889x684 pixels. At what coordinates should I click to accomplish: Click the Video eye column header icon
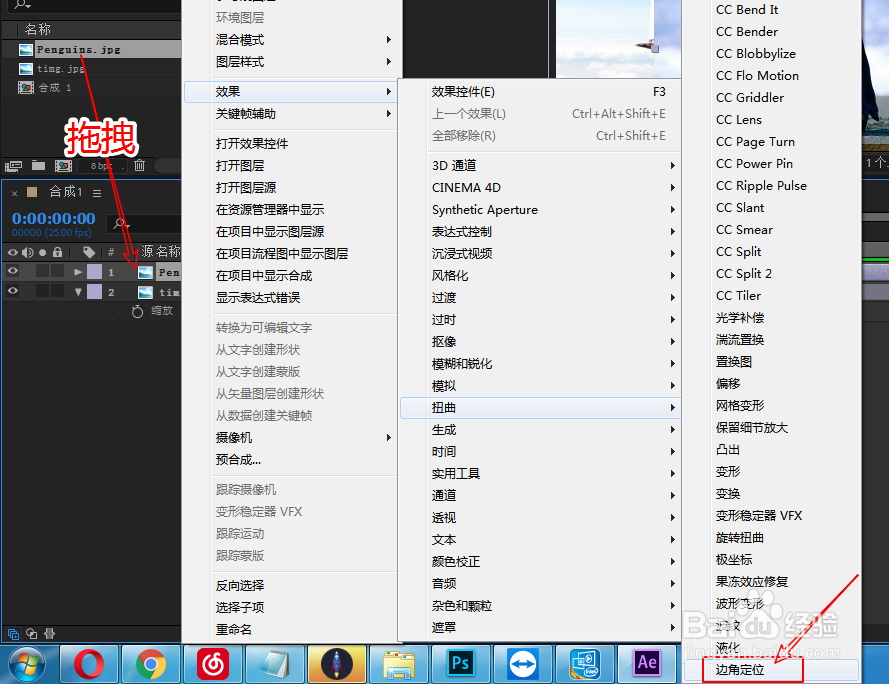tap(12, 252)
